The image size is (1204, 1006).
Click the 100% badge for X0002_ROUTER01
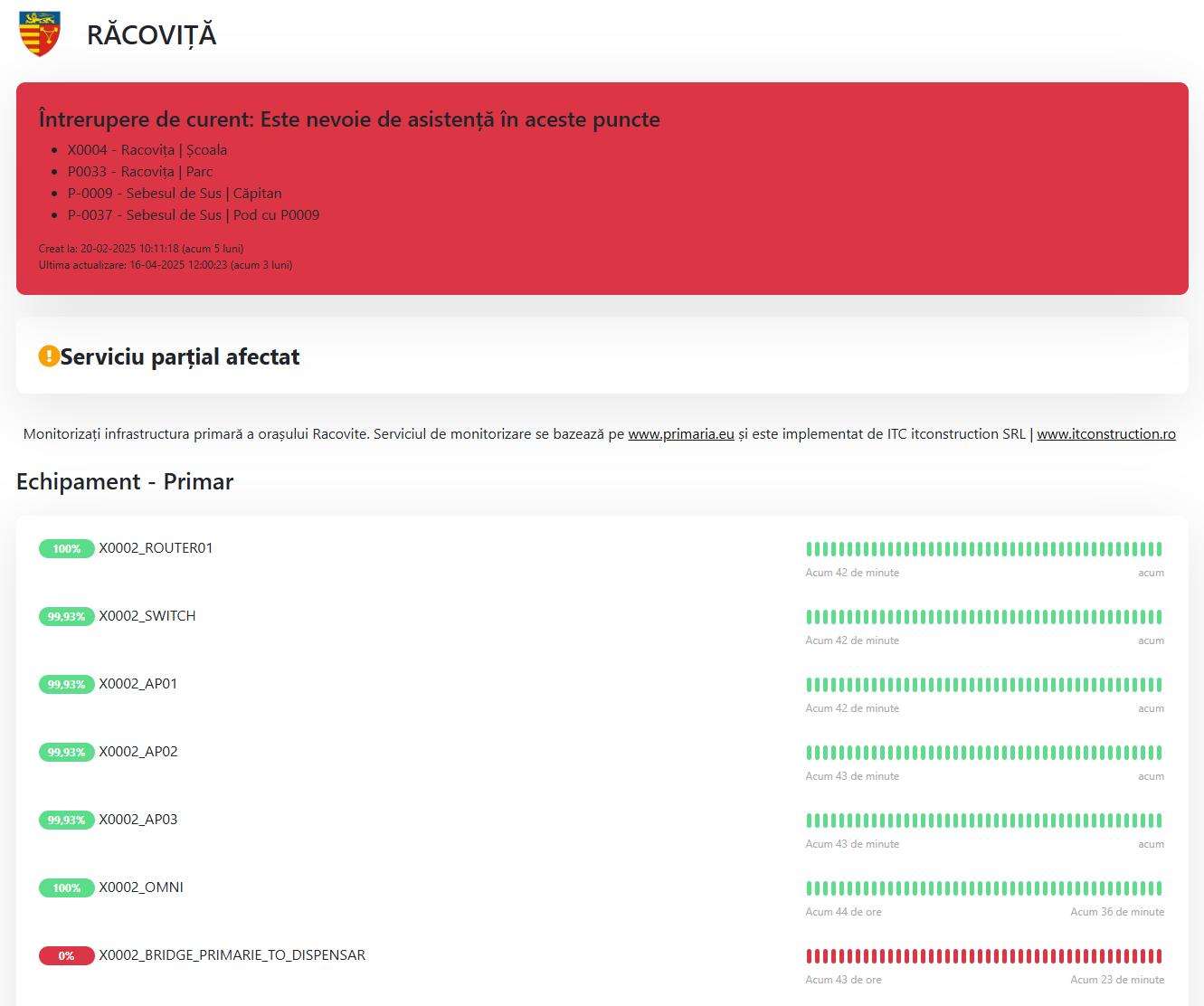click(x=66, y=549)
